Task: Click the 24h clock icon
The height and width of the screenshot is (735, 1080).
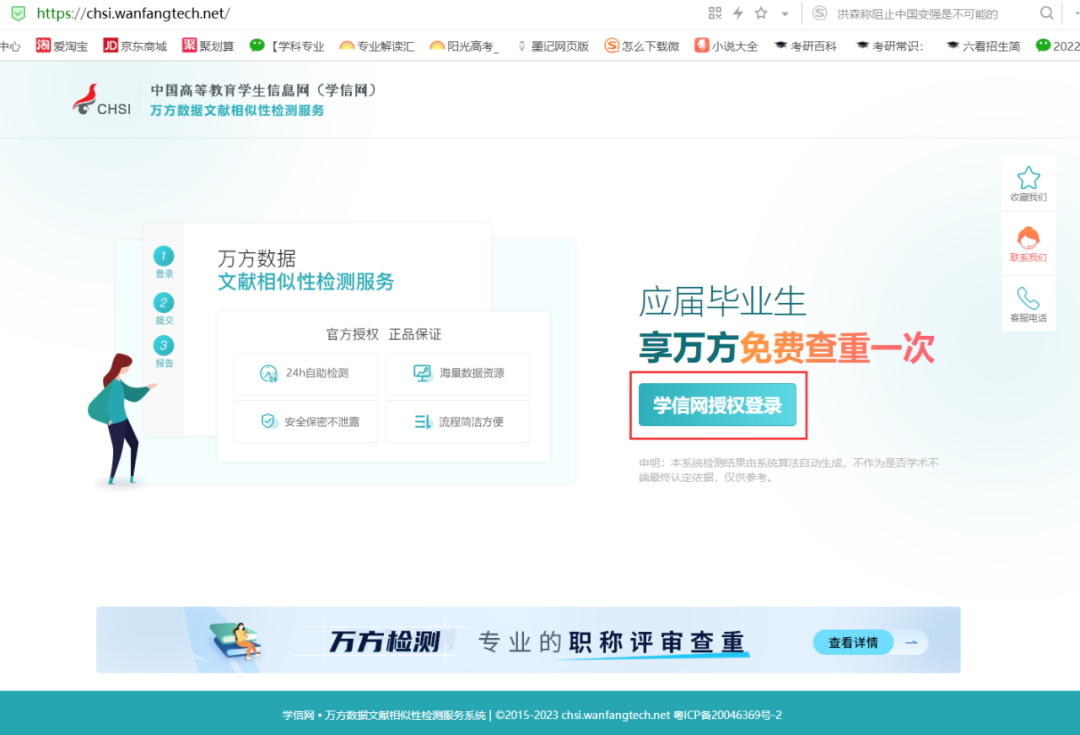Action: [269, 373]
